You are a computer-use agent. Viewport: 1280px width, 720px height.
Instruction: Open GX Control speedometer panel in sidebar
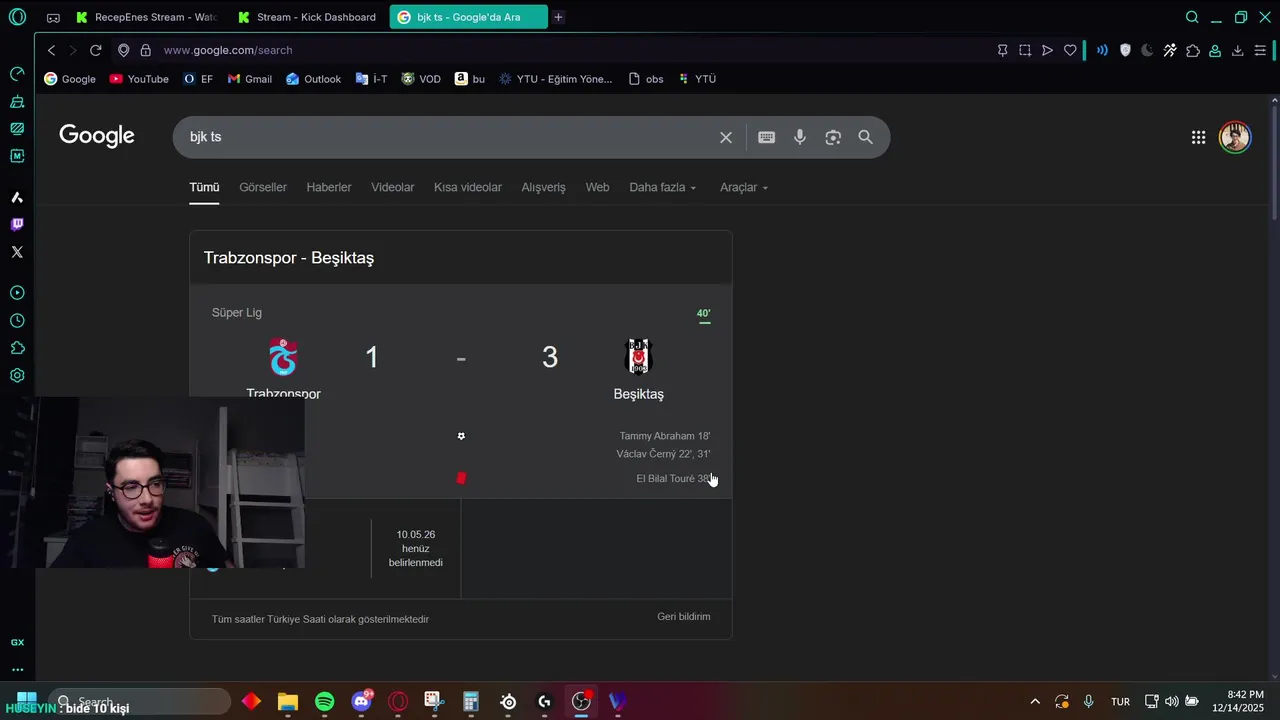tap(17, 74)
